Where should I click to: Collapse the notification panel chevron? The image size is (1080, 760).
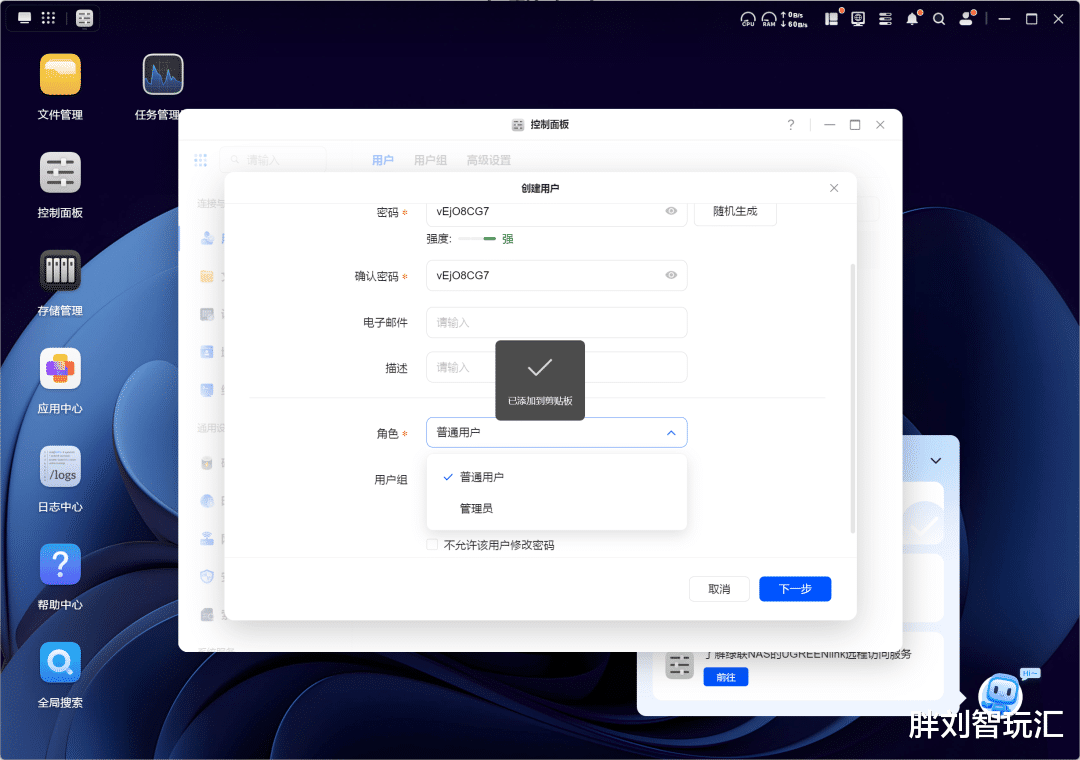[935, 460]
